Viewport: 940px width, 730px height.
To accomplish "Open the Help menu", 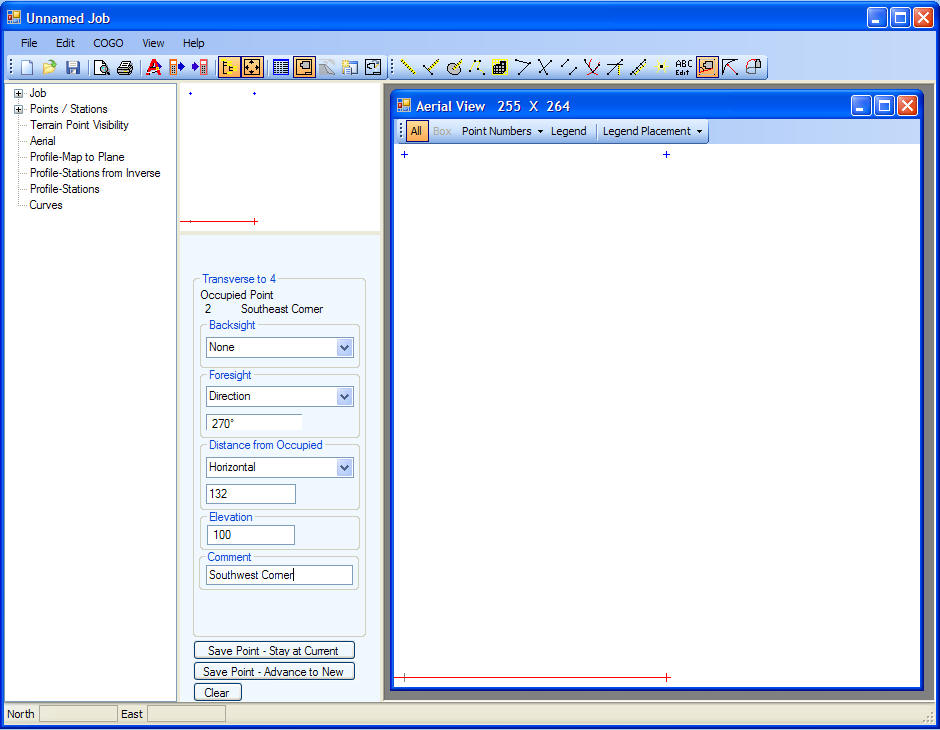I will point(193,43).
